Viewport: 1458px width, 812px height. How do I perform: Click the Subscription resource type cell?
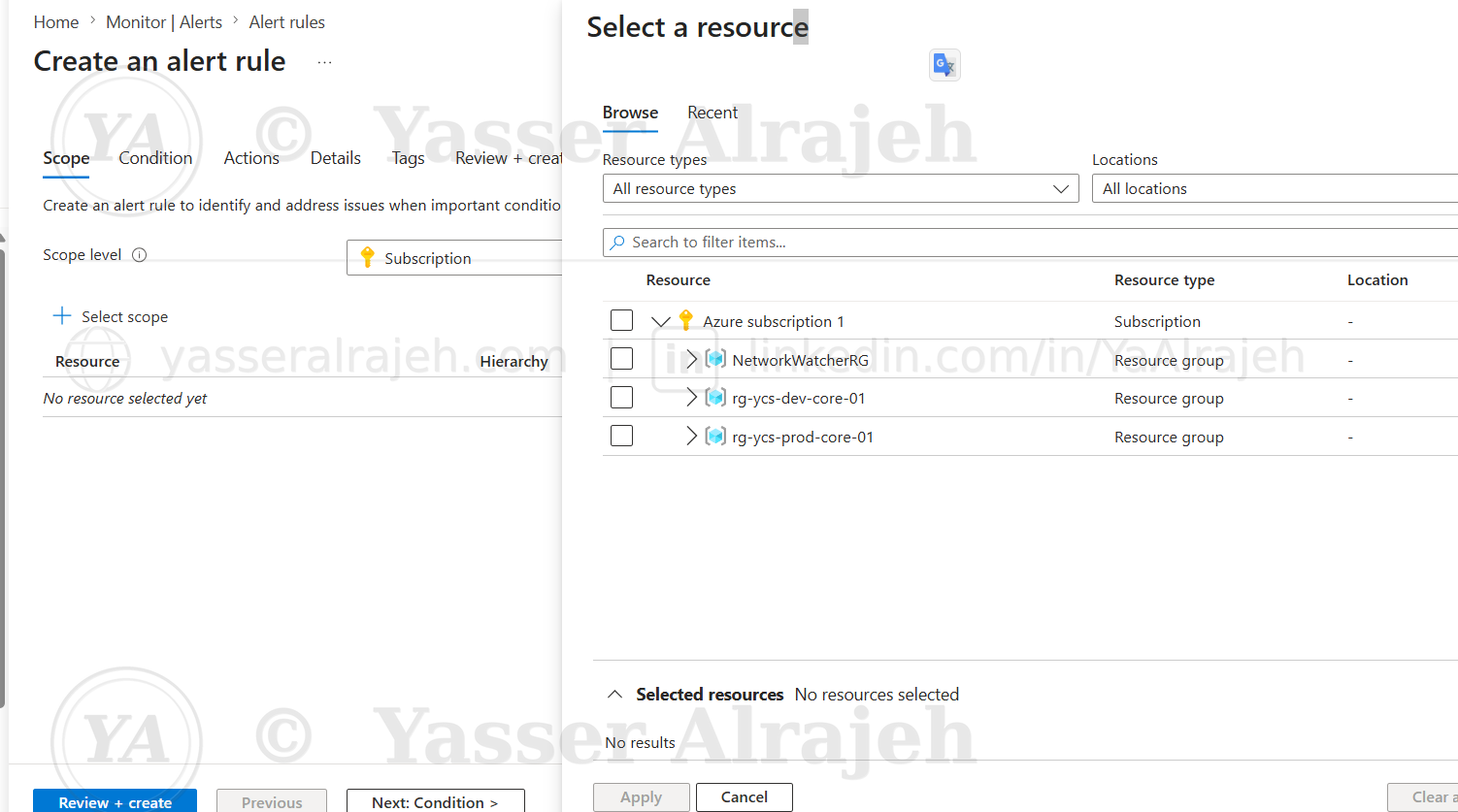click(1157, 322)
